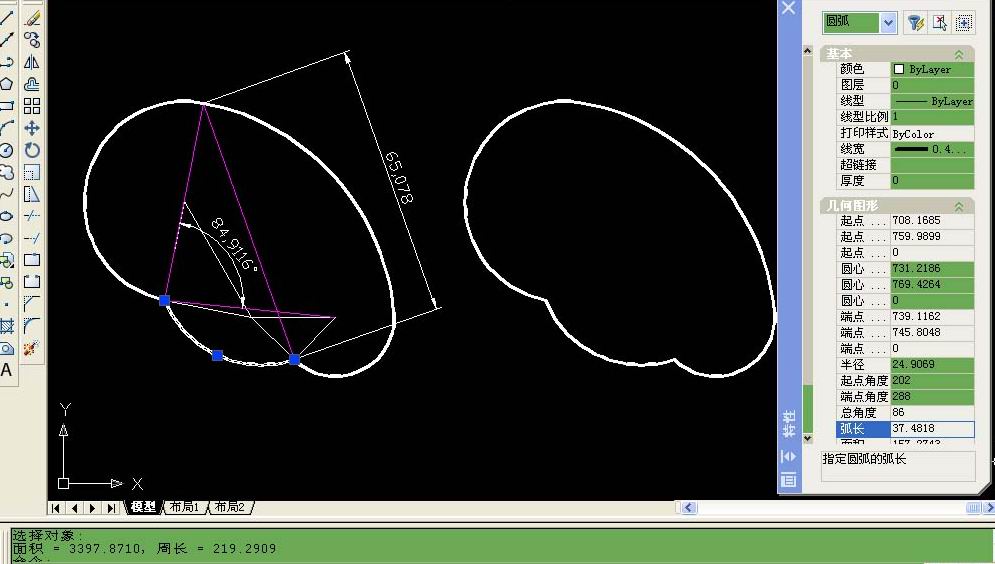Click horizontal scrollbar left arrow
995x564 pixels.
coord(689,508)
